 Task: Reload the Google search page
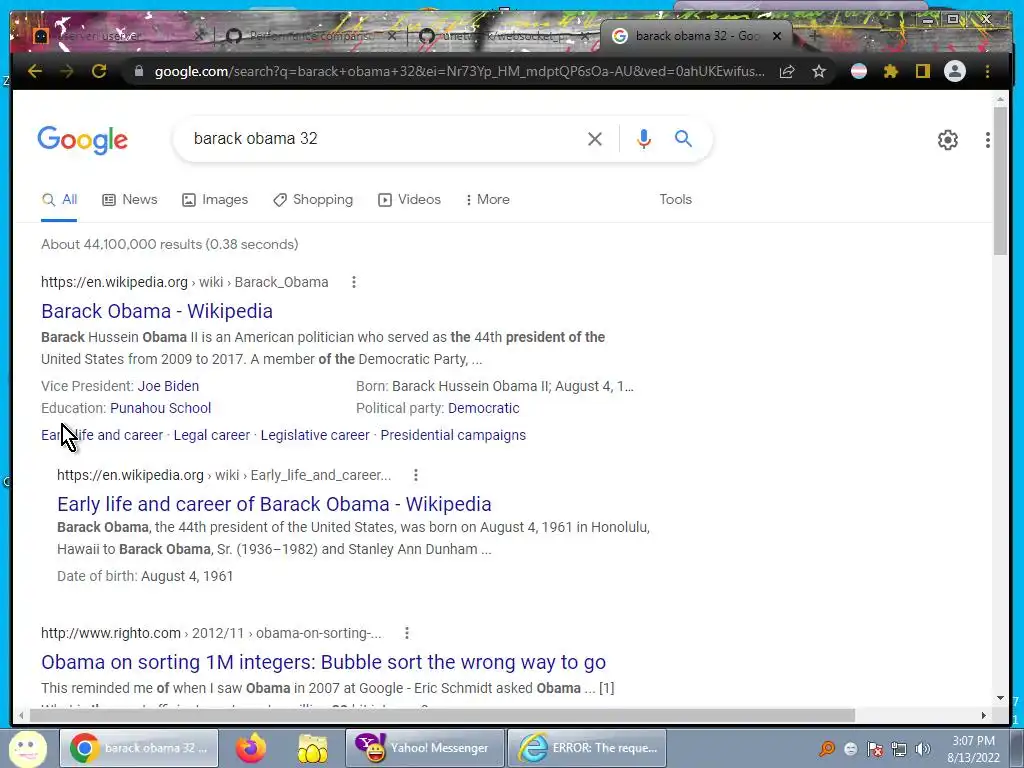tap(99, 71)
